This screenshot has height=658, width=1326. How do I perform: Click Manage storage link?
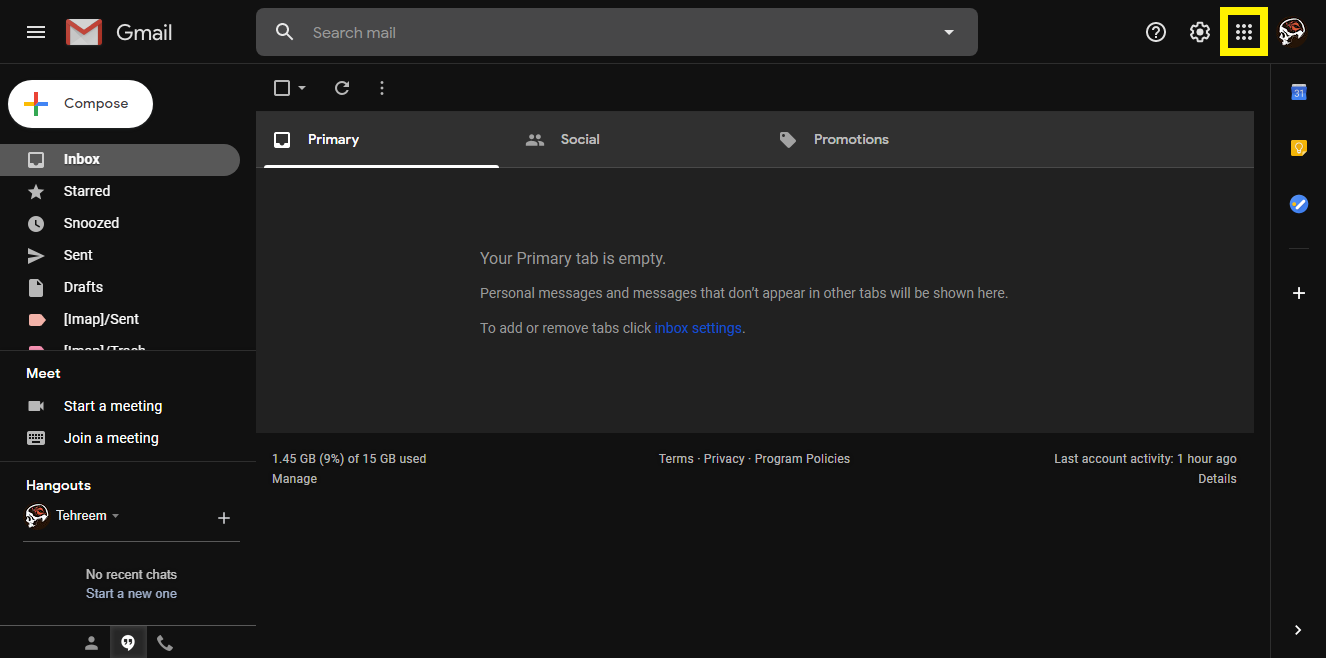[x=294, y=479]
